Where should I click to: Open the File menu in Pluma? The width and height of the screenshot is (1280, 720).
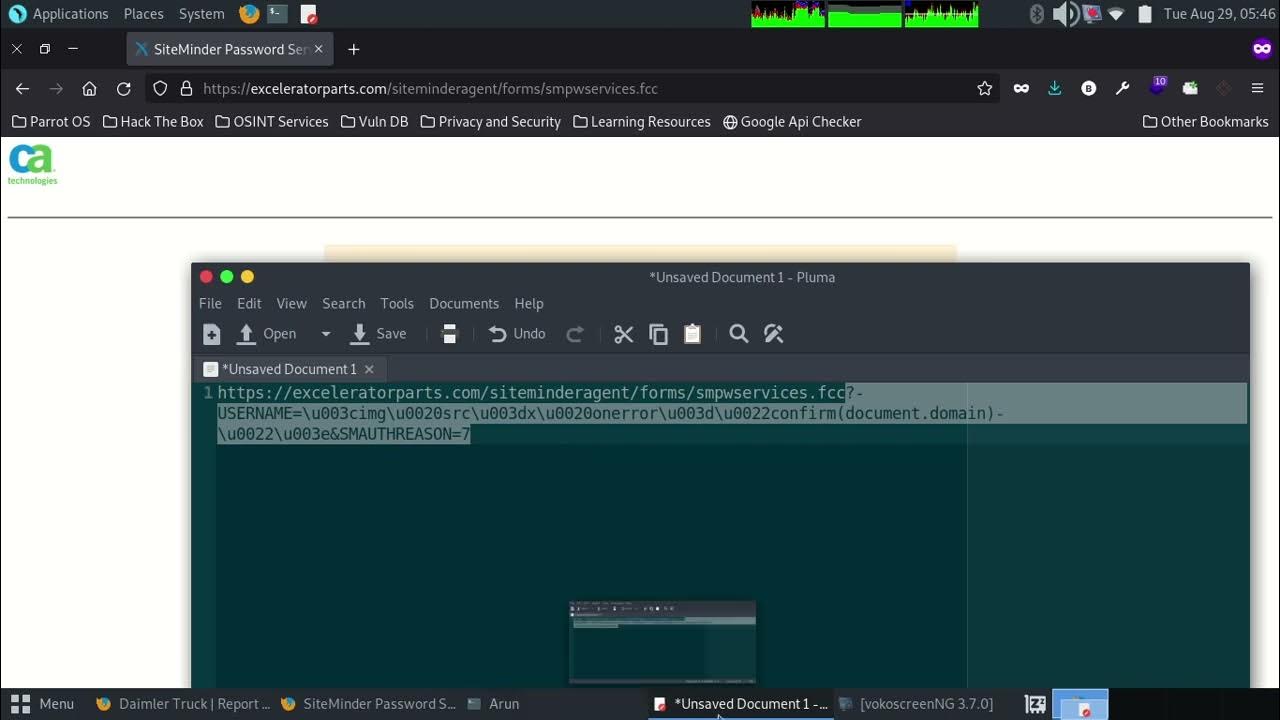click(210, 303)
